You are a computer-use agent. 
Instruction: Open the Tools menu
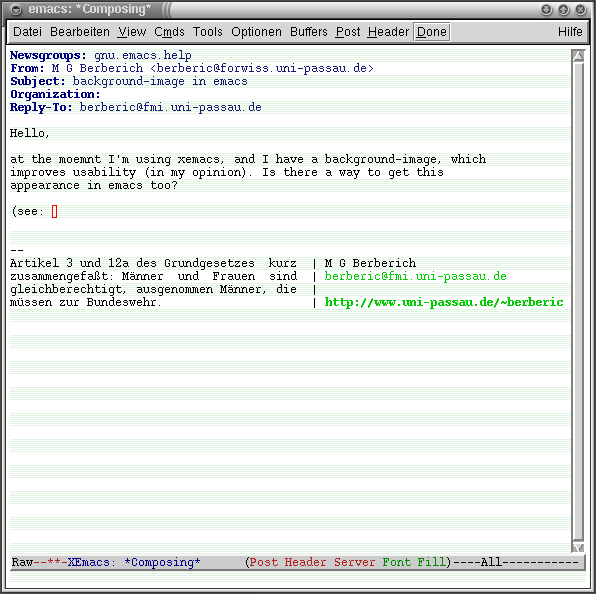tap(208, 32)
